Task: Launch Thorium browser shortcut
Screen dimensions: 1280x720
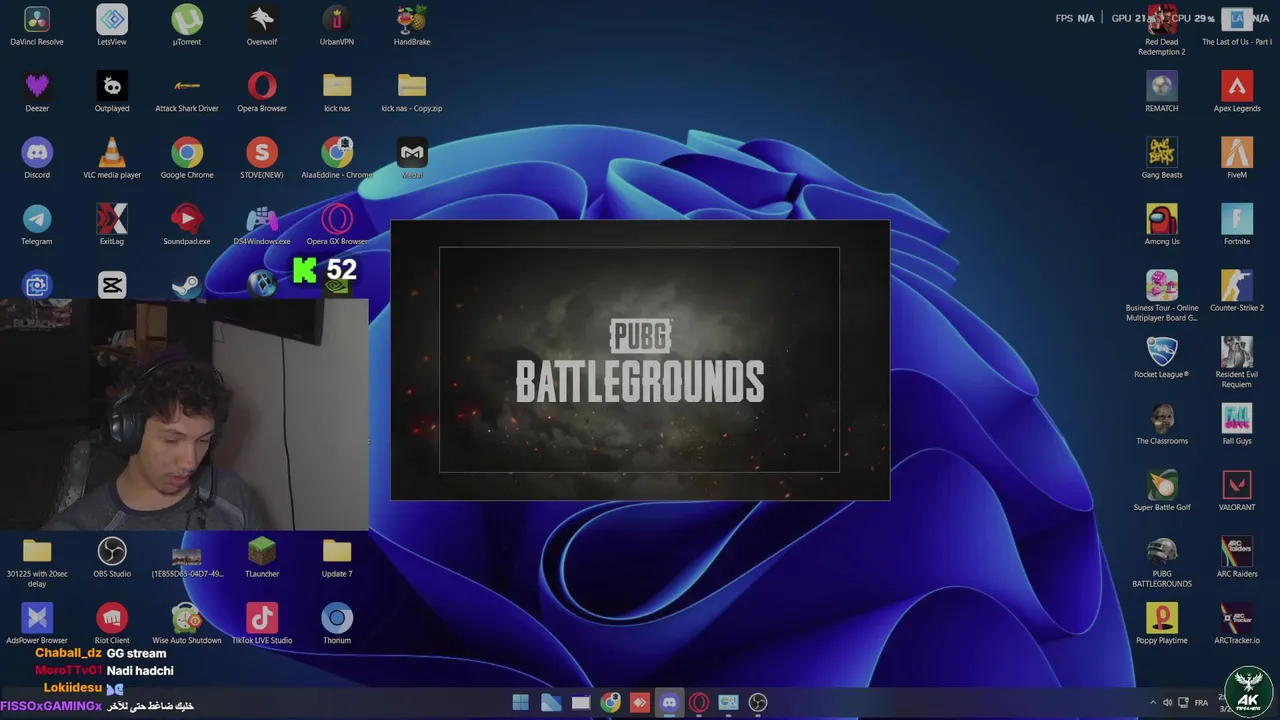Action: [337, 624]
